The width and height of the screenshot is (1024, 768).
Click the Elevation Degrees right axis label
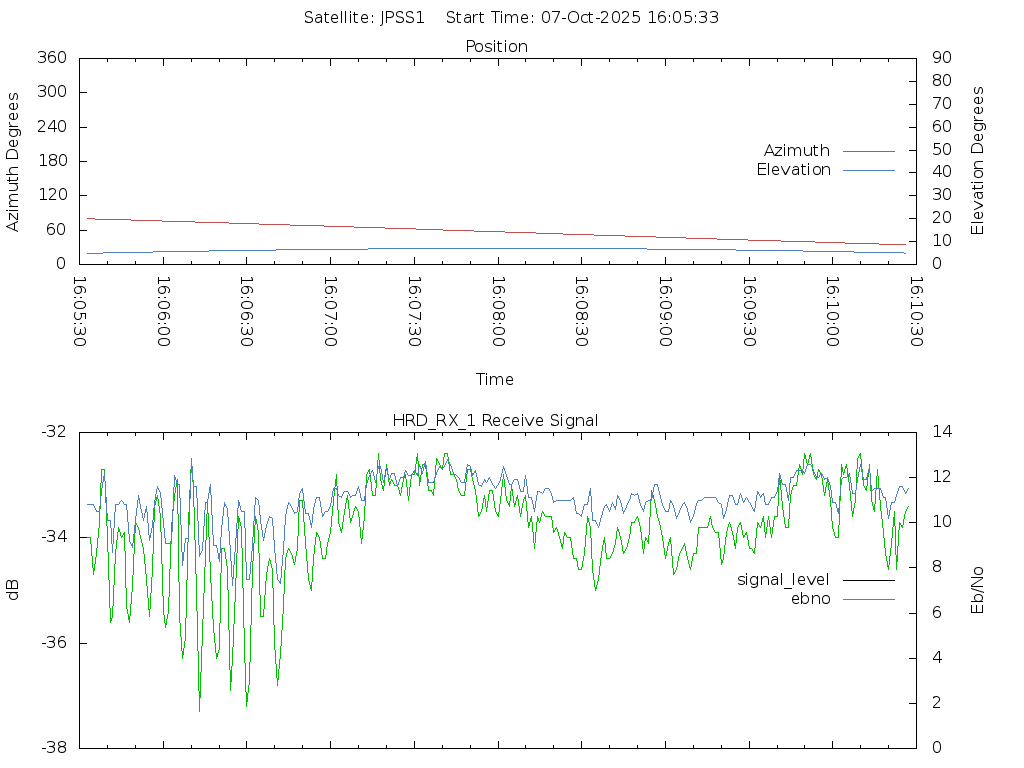tap(978, 161)
